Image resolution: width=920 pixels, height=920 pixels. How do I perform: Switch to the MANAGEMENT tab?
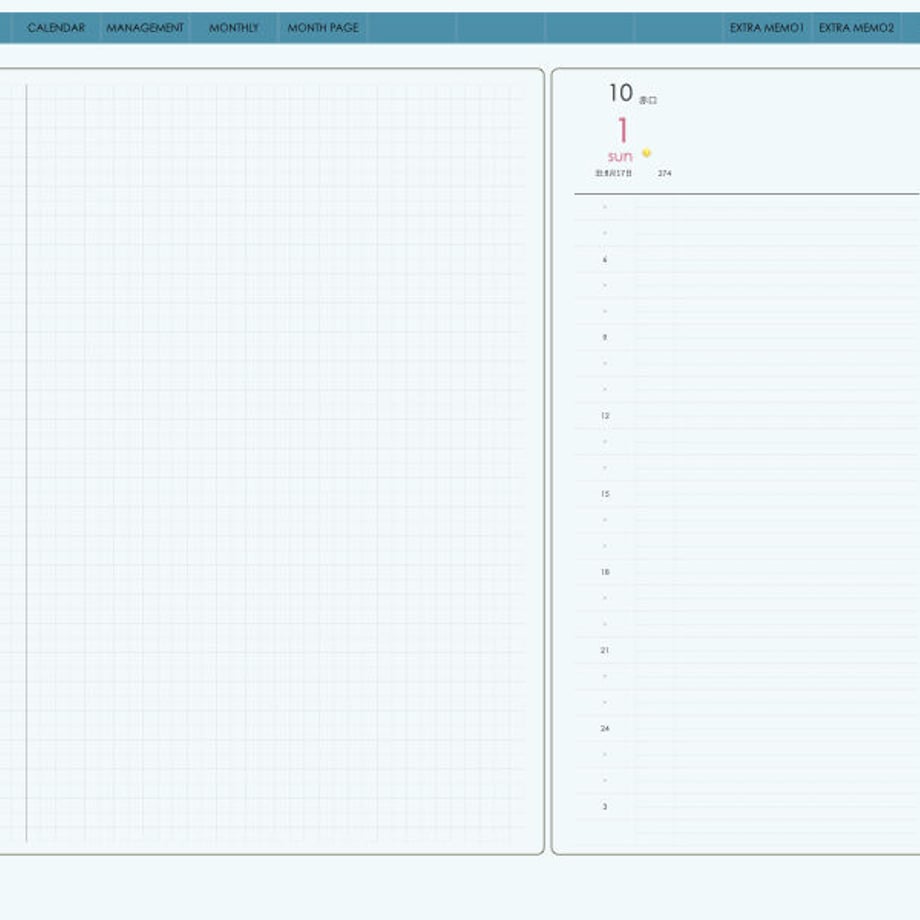(145, 28)
